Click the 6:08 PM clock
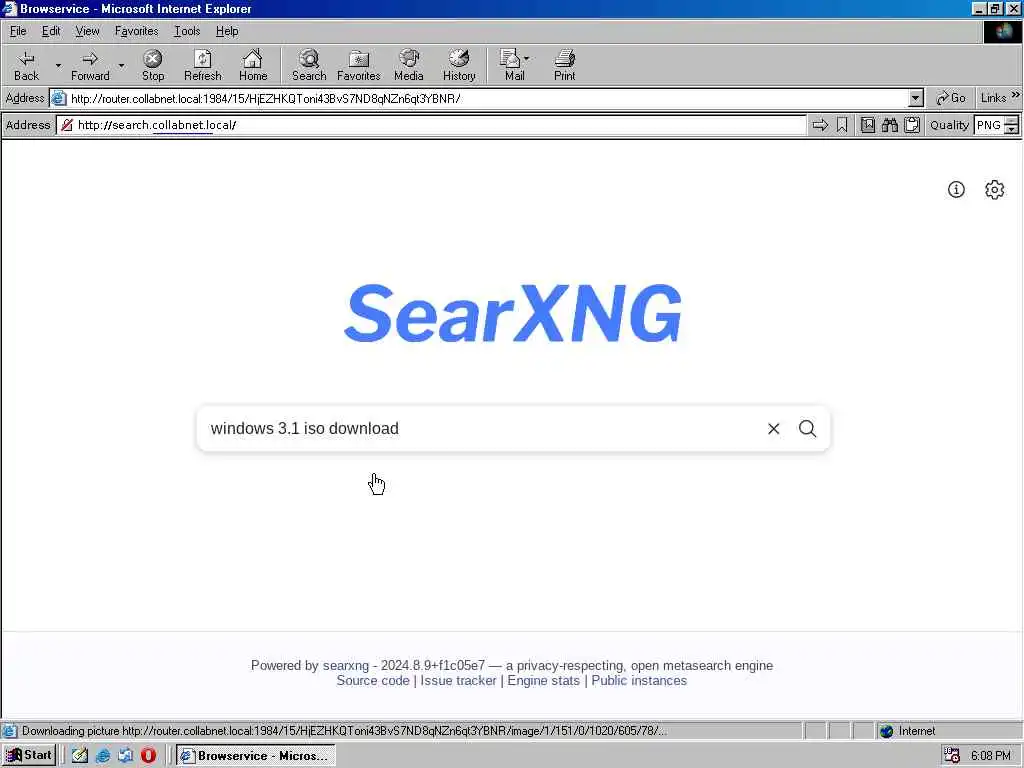The image size is (1024, 768). coord(991,756)
